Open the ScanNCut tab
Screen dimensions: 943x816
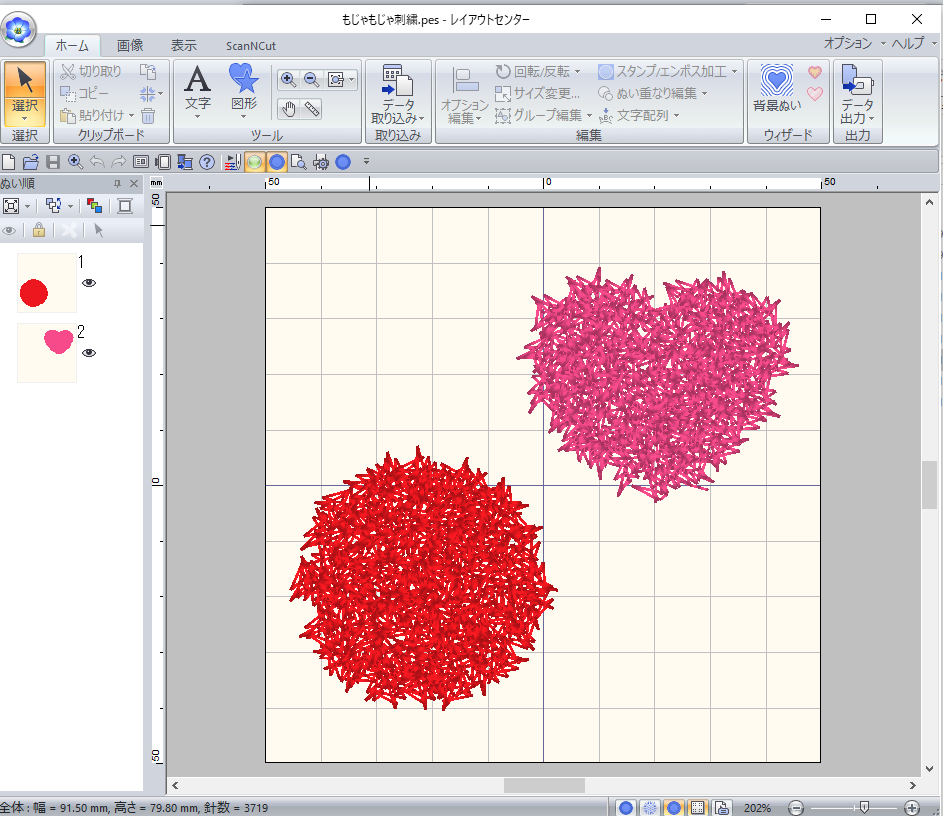pos(250,45)
